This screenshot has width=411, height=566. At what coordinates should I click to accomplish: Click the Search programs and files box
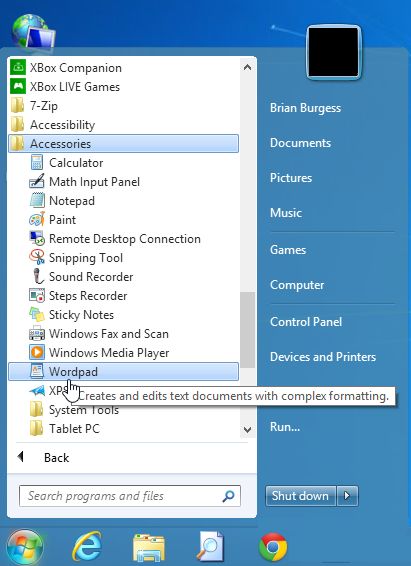tap(130, 496)
